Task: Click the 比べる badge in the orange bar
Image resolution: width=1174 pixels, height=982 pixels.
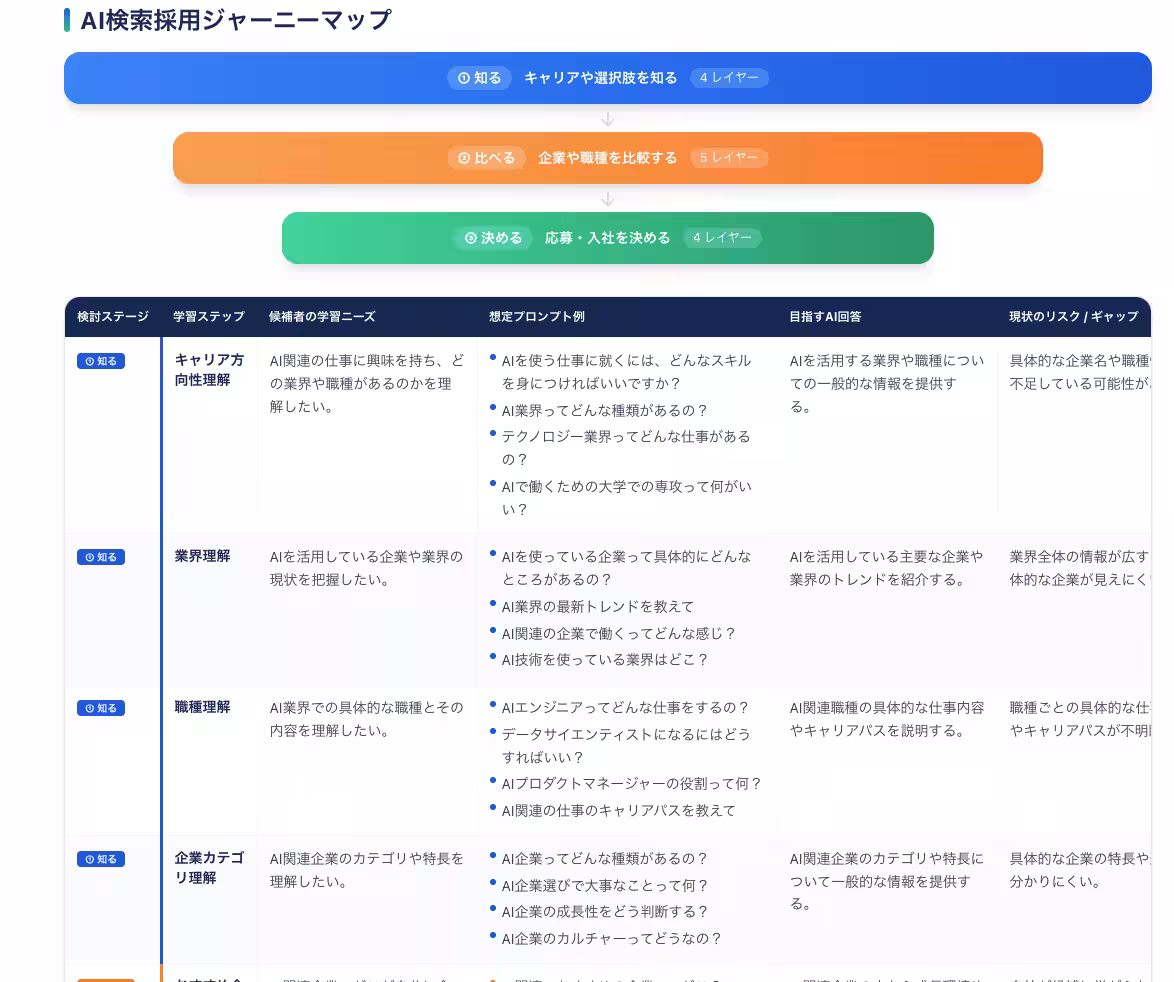Action: (x=487, y=158)
